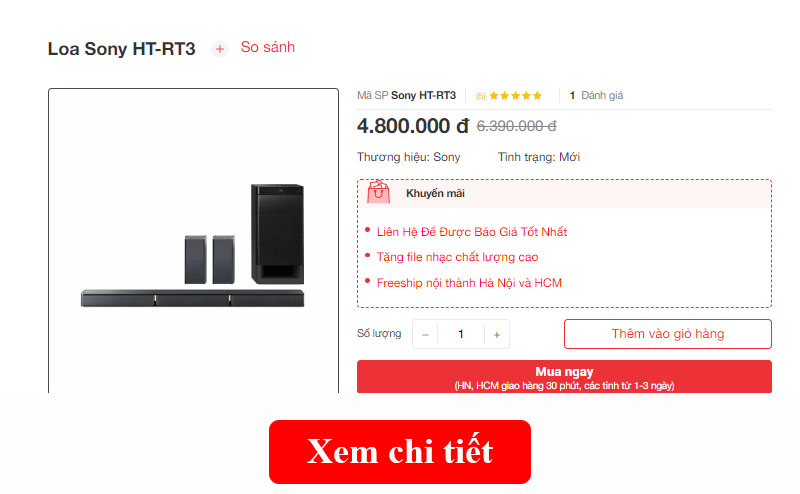Click the five-star rating icons
Viewport: 800px width, 494px height.
(x=515, y=95)
